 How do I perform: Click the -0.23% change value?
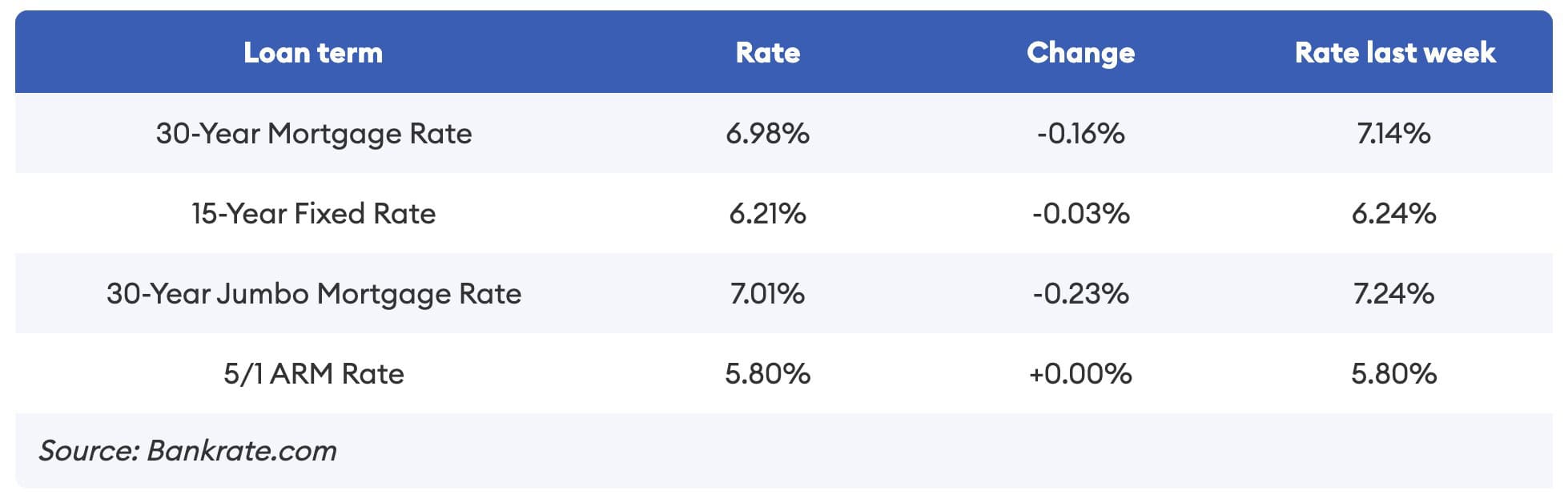click(1080, 293)
